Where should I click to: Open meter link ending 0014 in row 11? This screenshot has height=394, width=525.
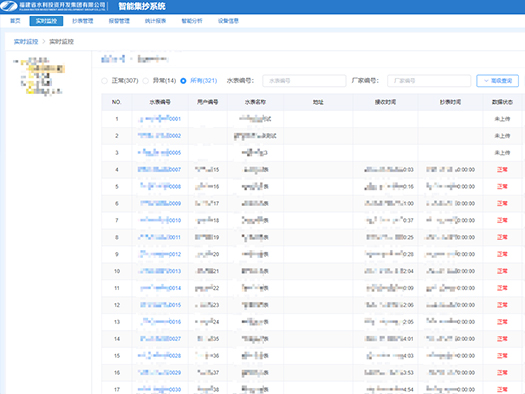(x=160, y=288)
